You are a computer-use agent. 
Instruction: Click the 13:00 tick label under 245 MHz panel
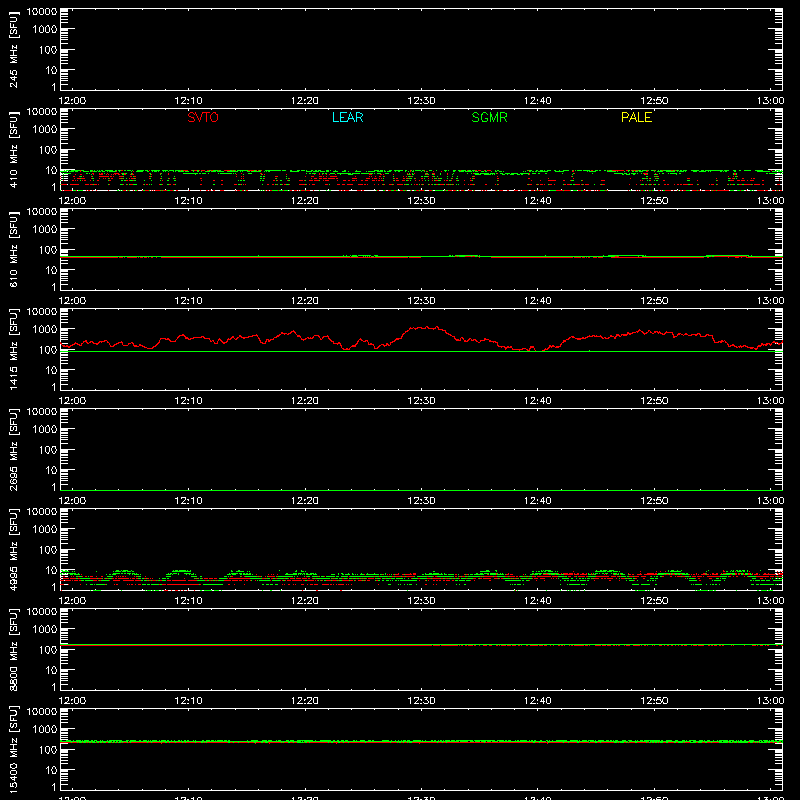[x=770, y=101]
